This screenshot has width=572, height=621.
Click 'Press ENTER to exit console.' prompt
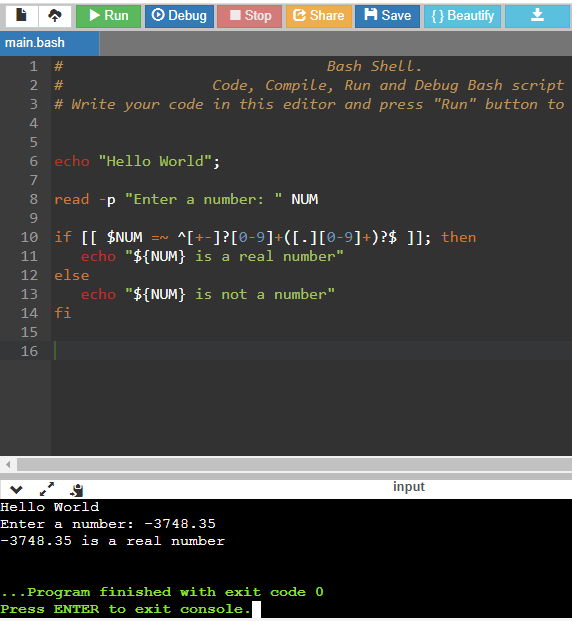(x=126, y=609)
